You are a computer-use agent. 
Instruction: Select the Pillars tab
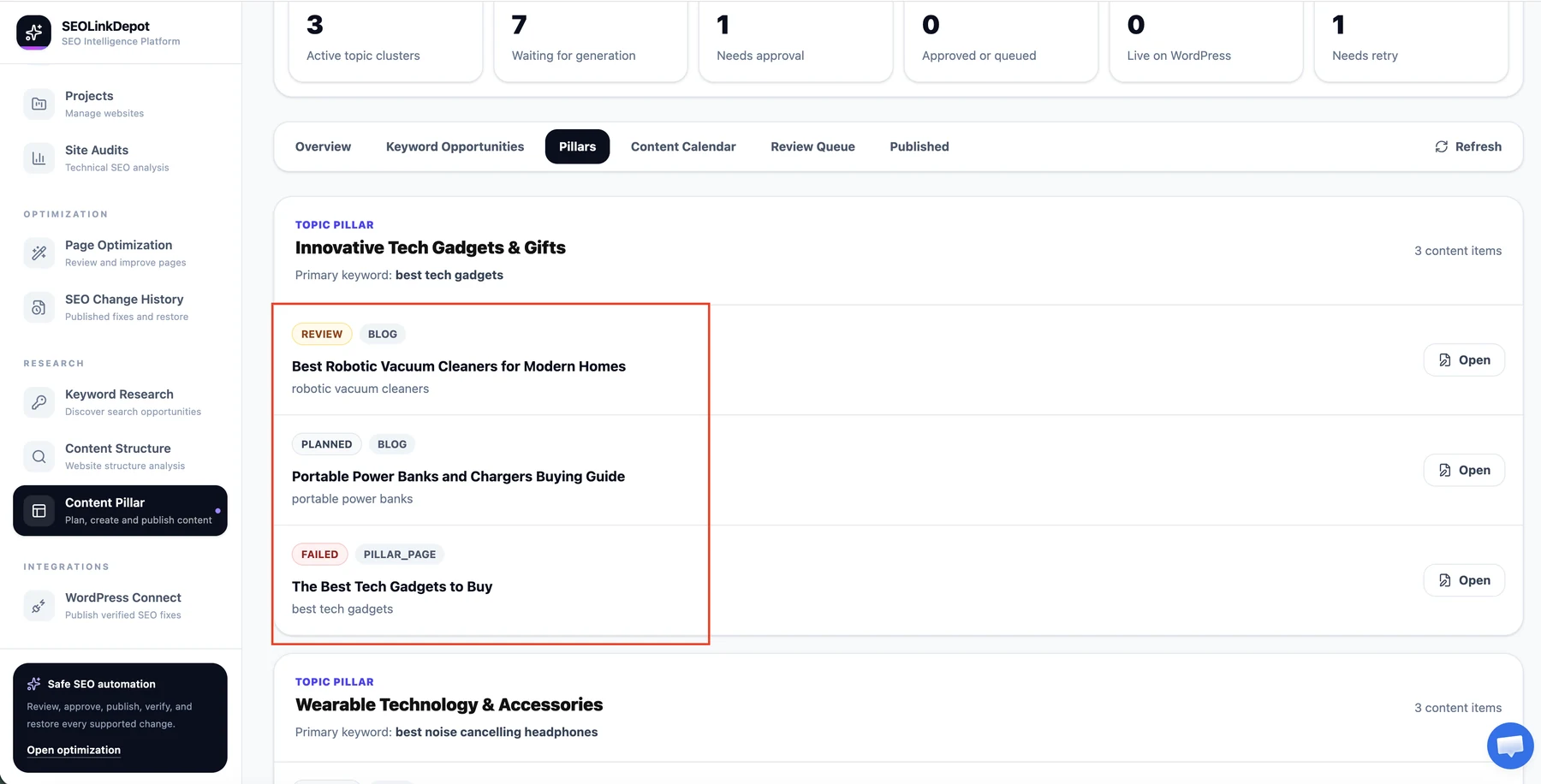click(577, 146)
